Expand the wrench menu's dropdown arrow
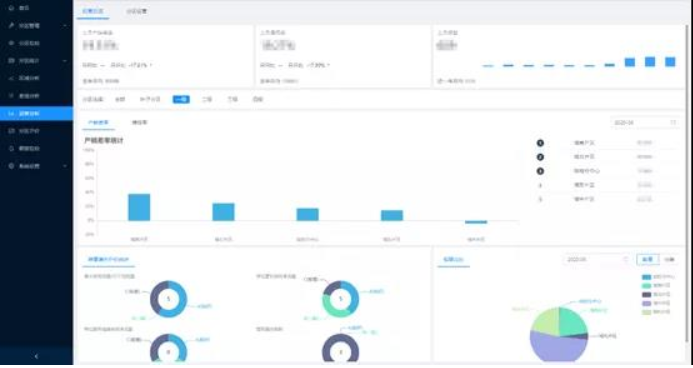693x368 pixels. (x=65, y=26)
